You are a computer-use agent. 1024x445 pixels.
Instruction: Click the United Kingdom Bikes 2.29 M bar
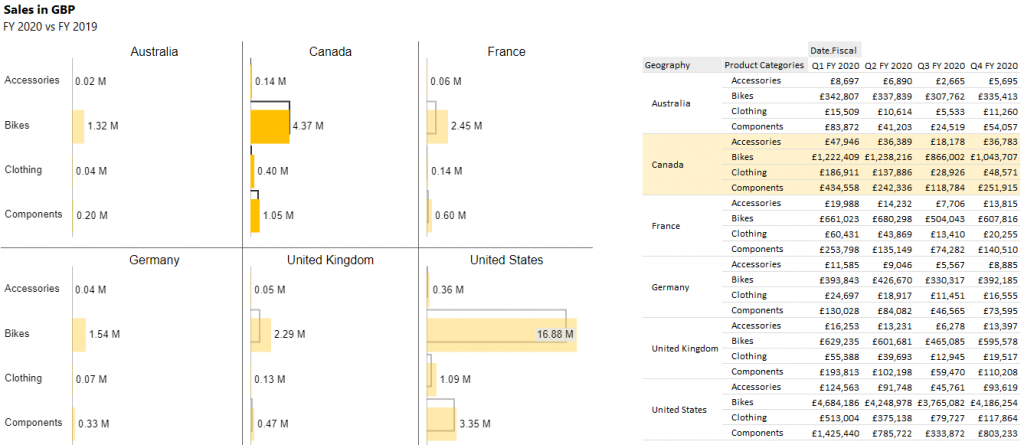coord(260,334)
